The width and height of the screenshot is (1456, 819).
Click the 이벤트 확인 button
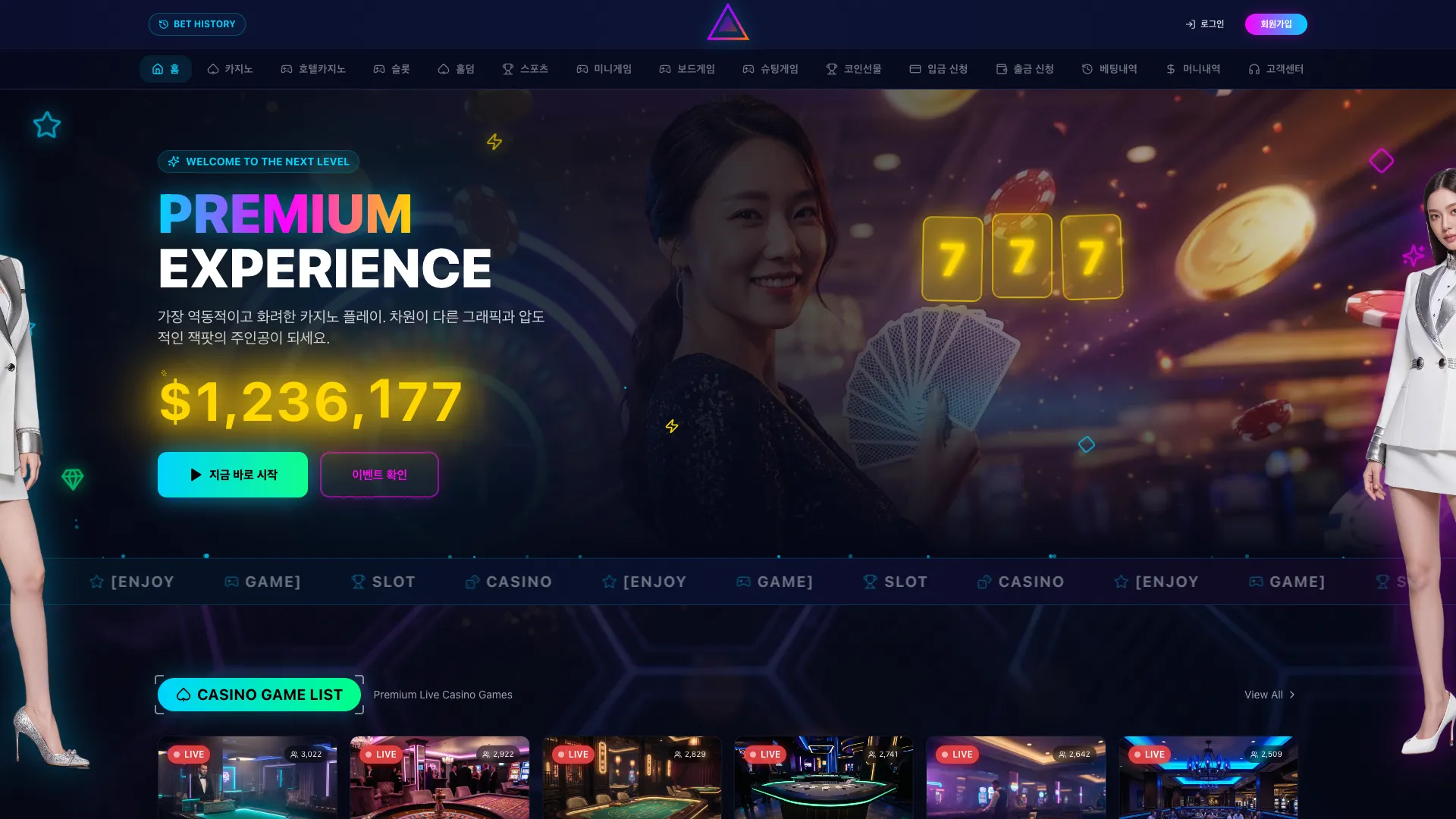[379, 475]
